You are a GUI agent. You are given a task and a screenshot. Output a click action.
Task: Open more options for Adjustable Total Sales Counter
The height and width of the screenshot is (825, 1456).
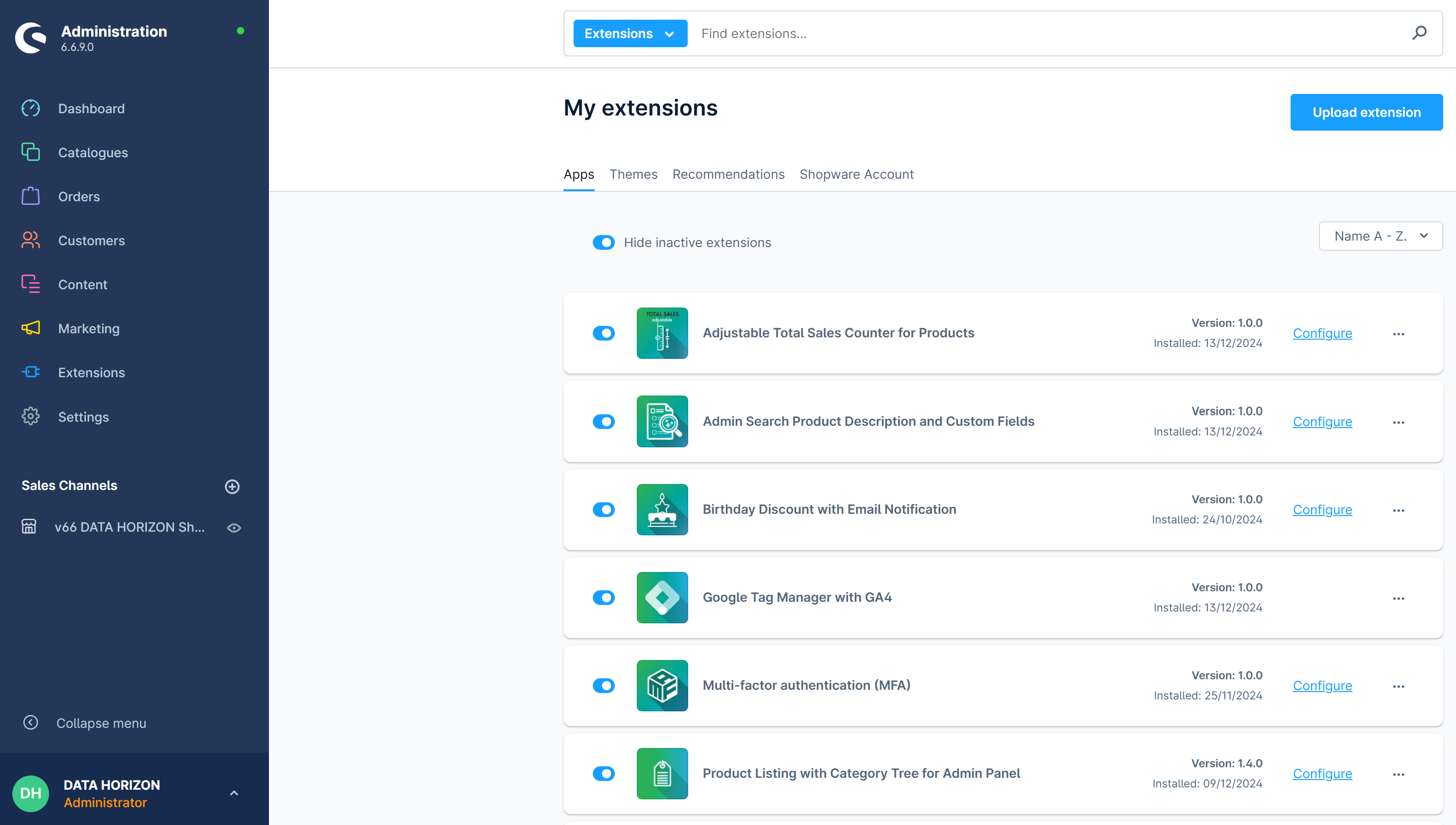click(x=1398, y=334)
